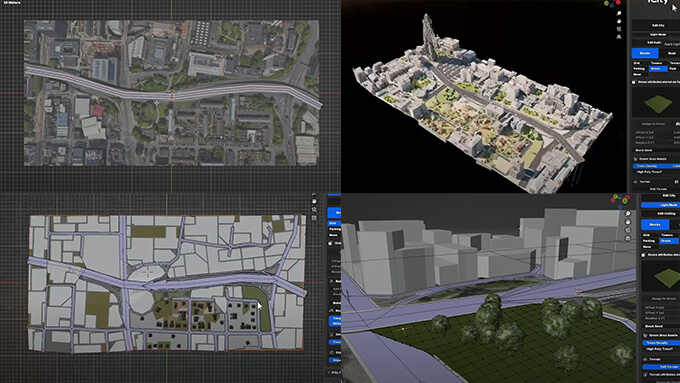Click green axis on lower-right viewport gizmo

click(x=624, y=201)
